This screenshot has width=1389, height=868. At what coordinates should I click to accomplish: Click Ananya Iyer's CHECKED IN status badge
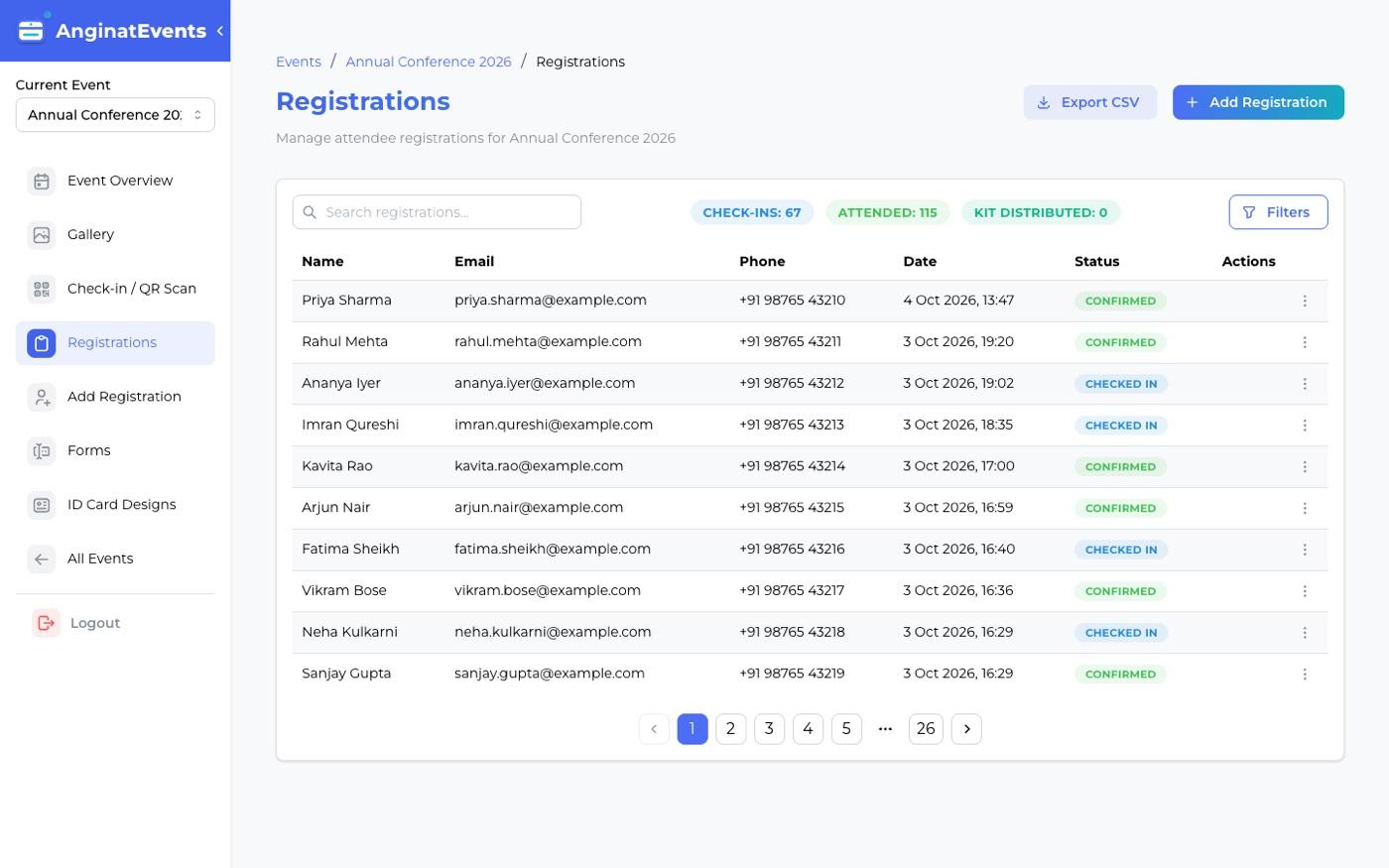1121,384
